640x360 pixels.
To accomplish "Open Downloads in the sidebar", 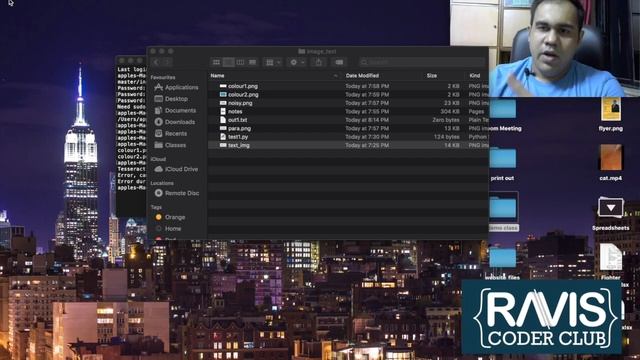I will [175, 122].
